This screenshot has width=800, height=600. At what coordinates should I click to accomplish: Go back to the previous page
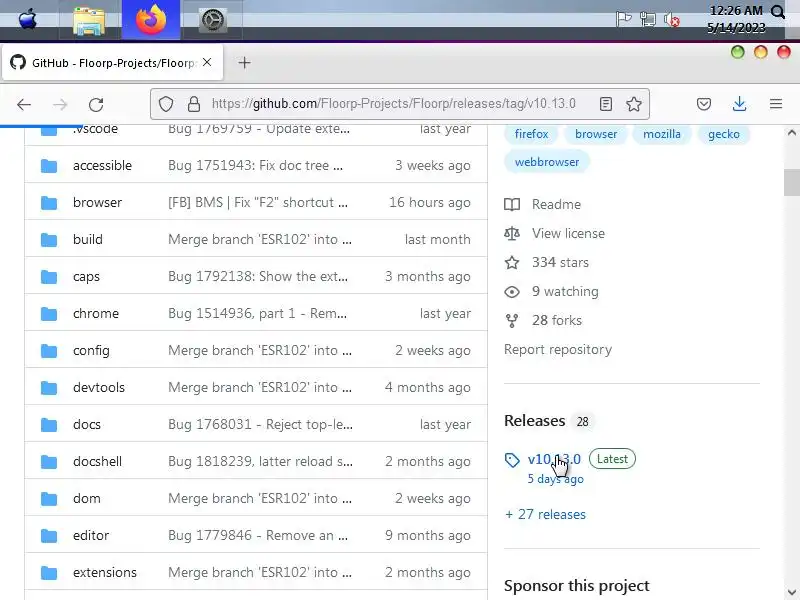23,105
